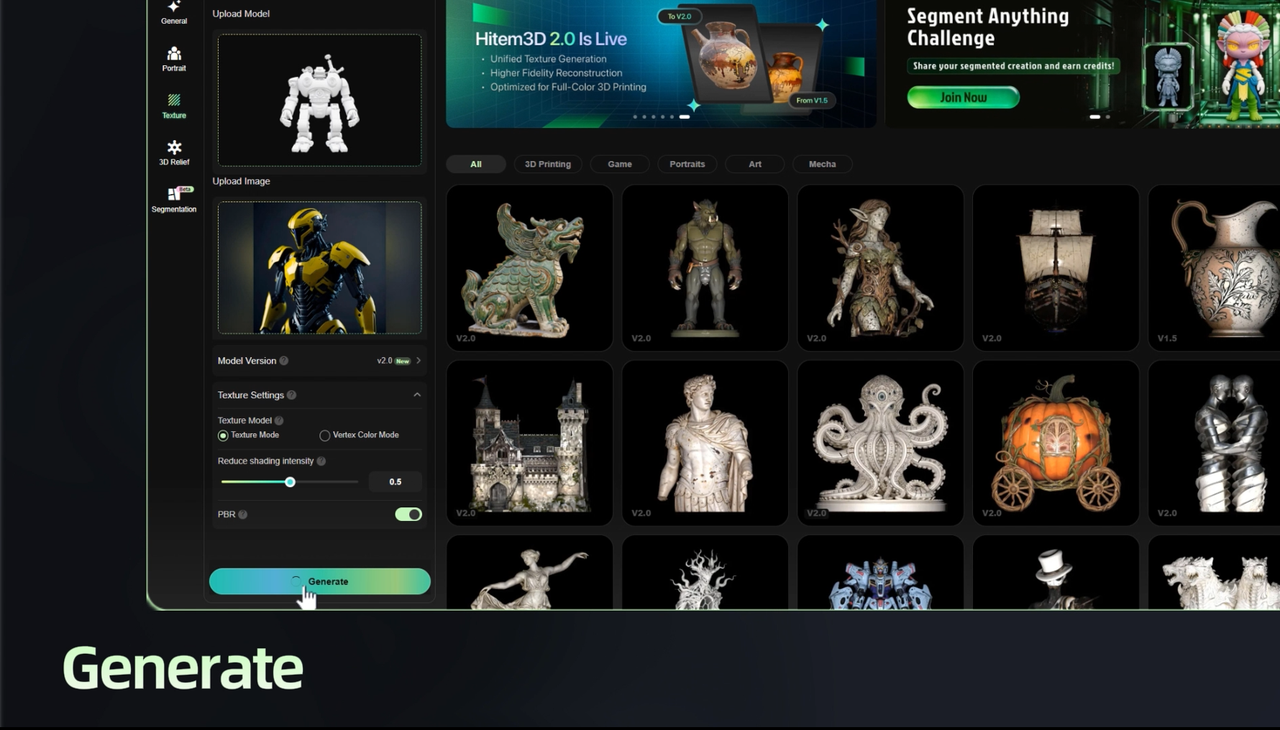The height and width of the screenshot is (730, 1280).
Task: Switch to the Portrait mode
Action: point(174,59)
